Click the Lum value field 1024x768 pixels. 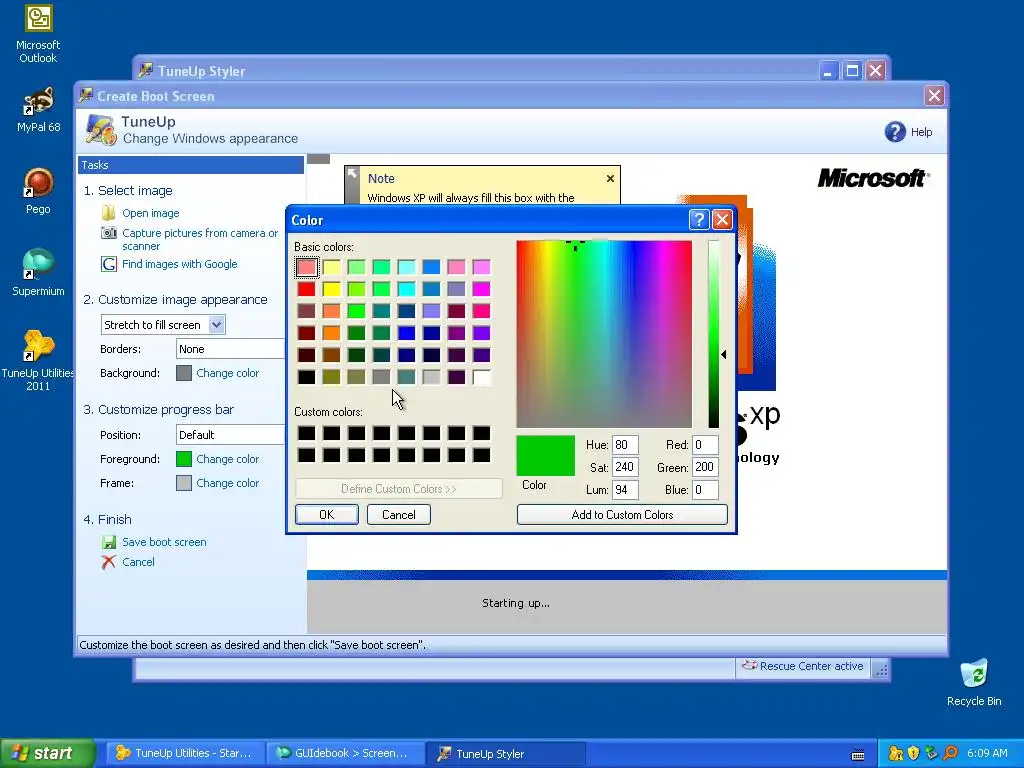pyautogui.click(x=625, y=490)
